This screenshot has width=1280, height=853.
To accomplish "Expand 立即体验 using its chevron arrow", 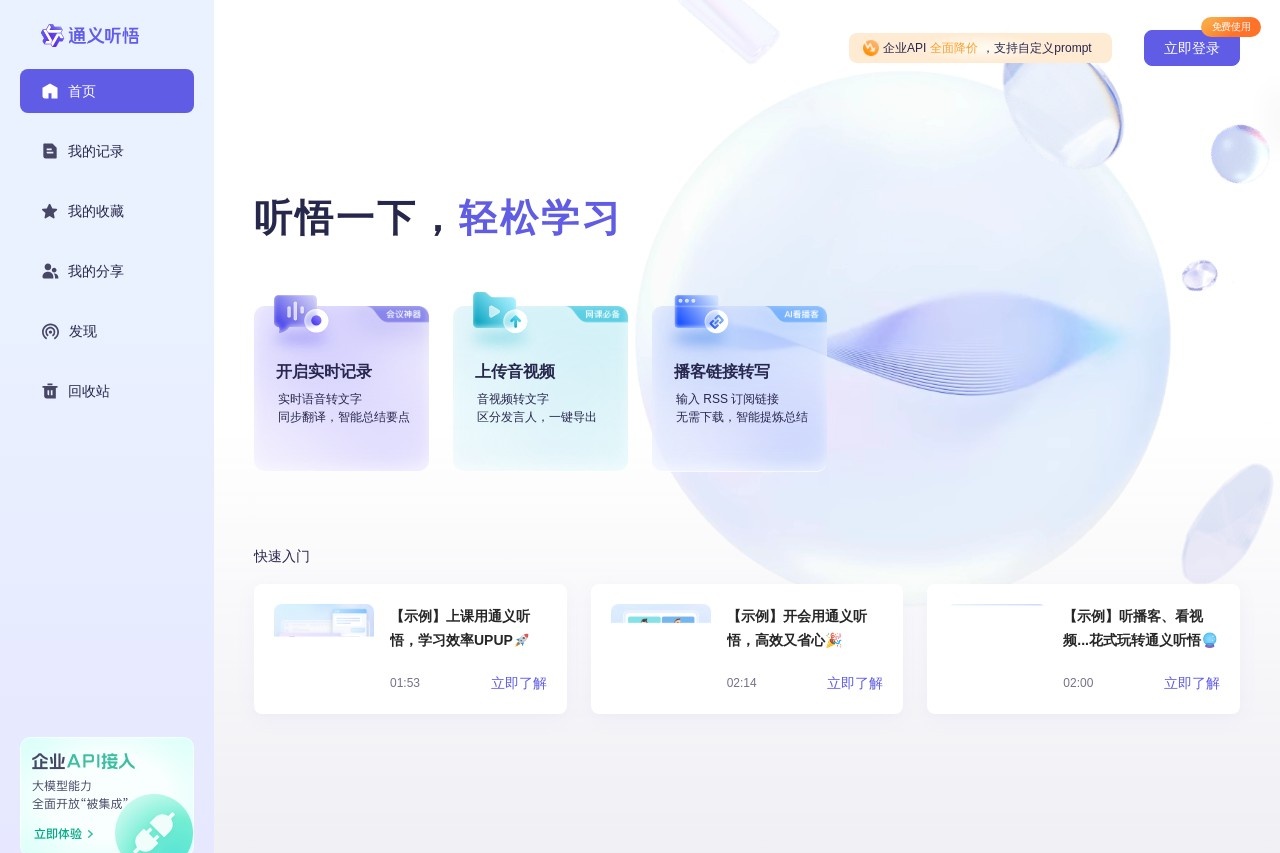I will (89, 833).
